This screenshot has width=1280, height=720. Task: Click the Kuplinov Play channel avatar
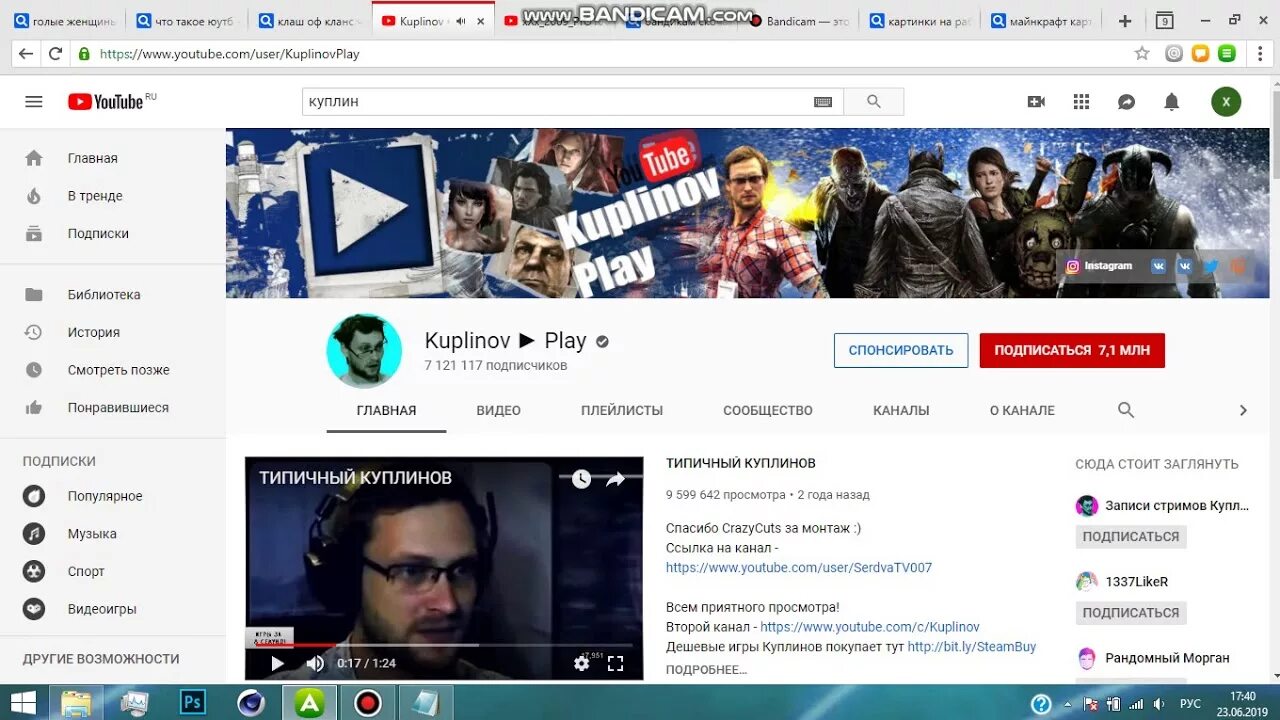[364, 351]
